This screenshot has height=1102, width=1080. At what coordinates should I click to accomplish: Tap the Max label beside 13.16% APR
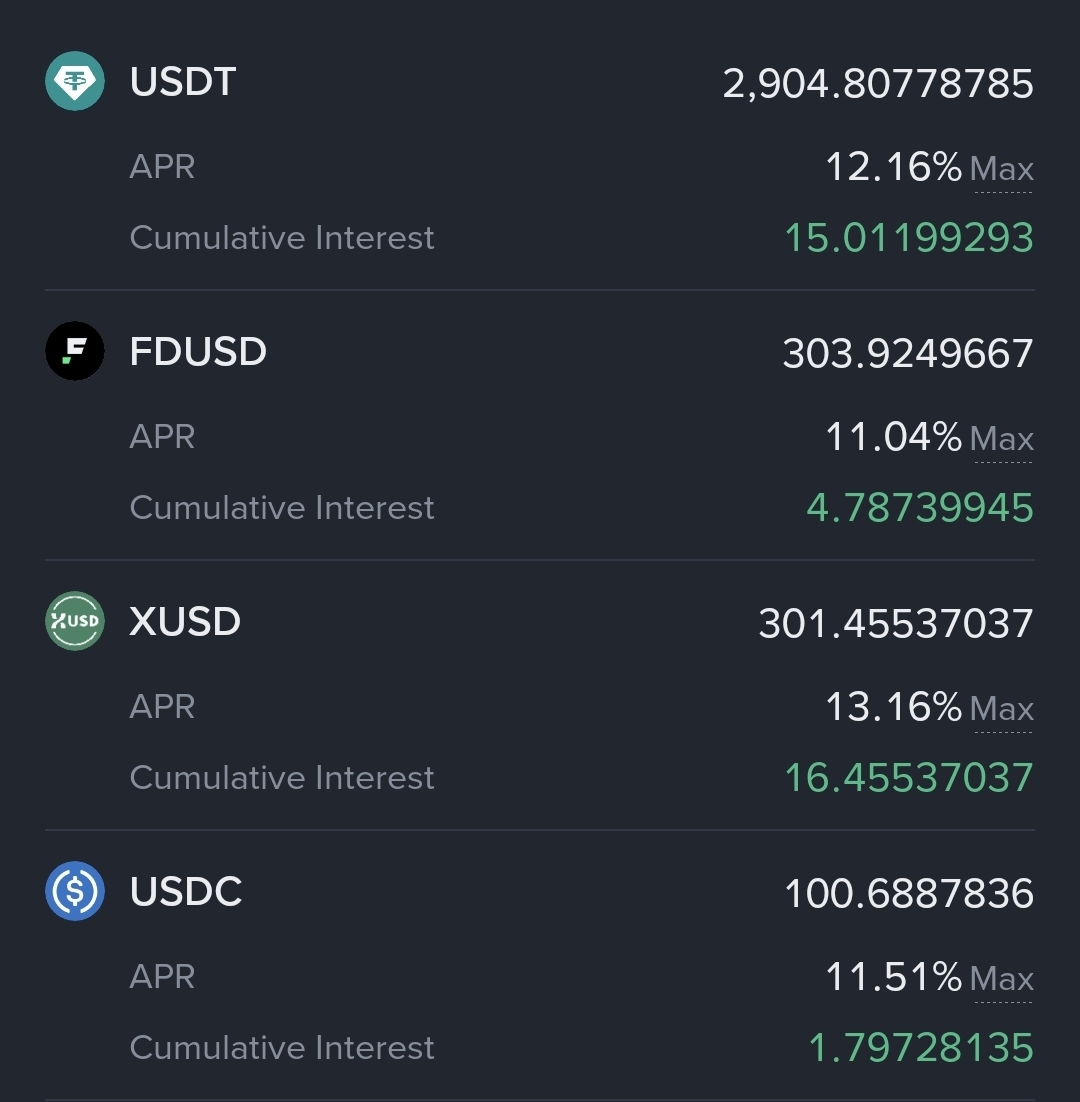1002,710
